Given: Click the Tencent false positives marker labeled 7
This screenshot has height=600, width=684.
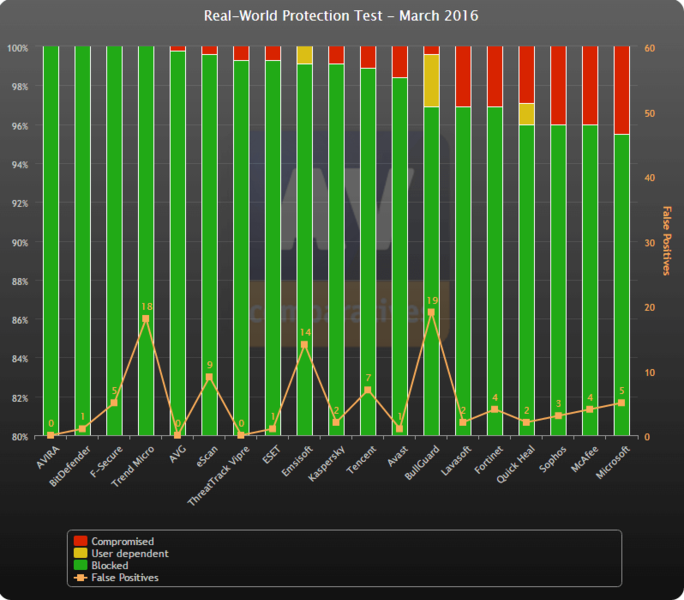Looking at the screenshot, I should pyautogui.click(x=368, y=390).
